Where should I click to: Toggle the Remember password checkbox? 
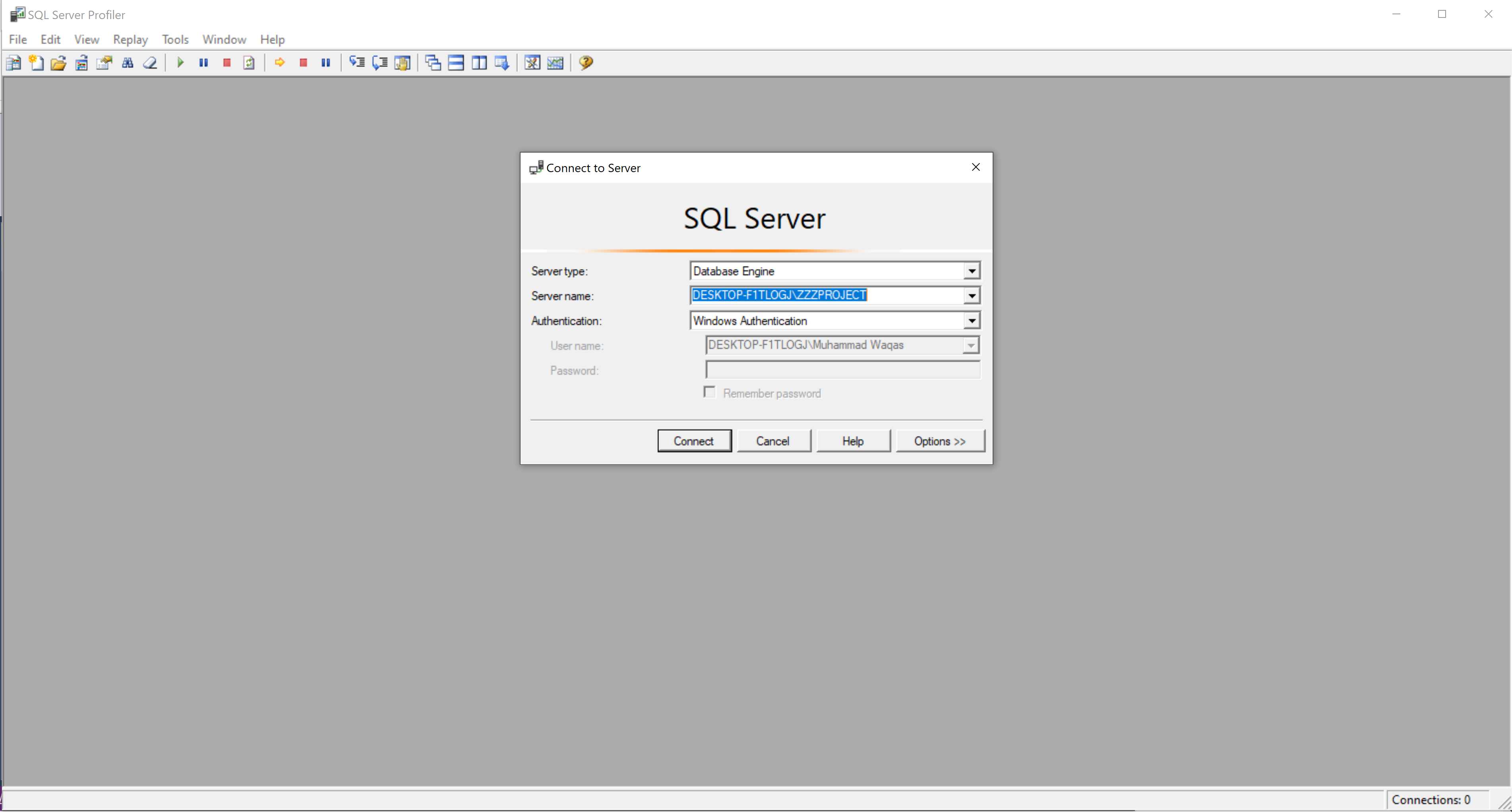[x=709, y=392]
